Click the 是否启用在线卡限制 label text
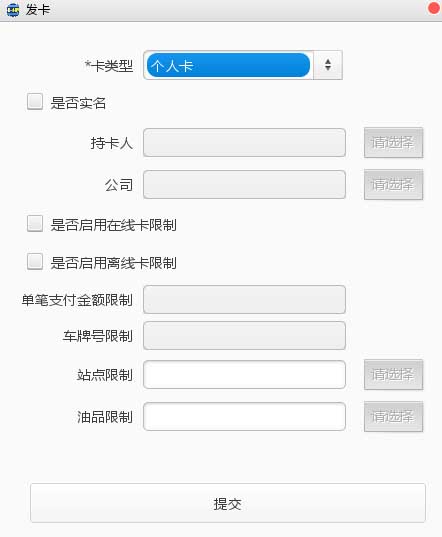This screenshot has height=537, width=442. [114, 225]
